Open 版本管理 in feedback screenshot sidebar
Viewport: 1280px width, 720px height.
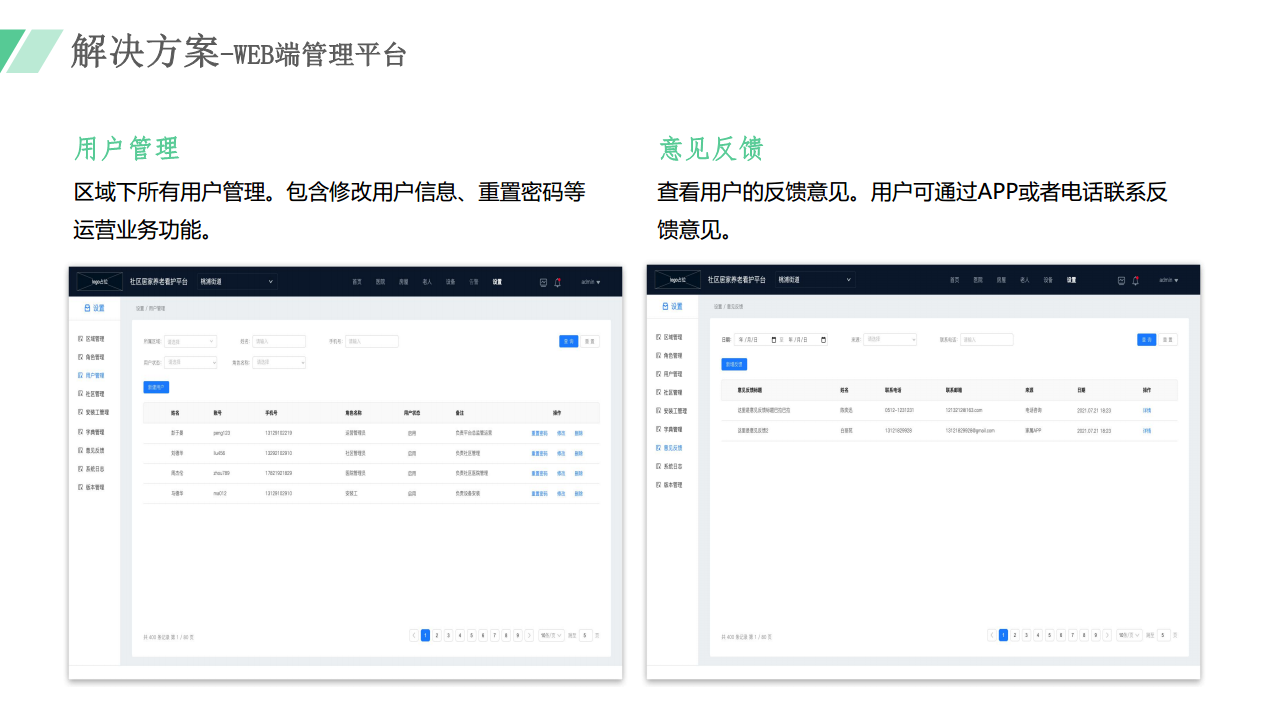pos(669,485)
